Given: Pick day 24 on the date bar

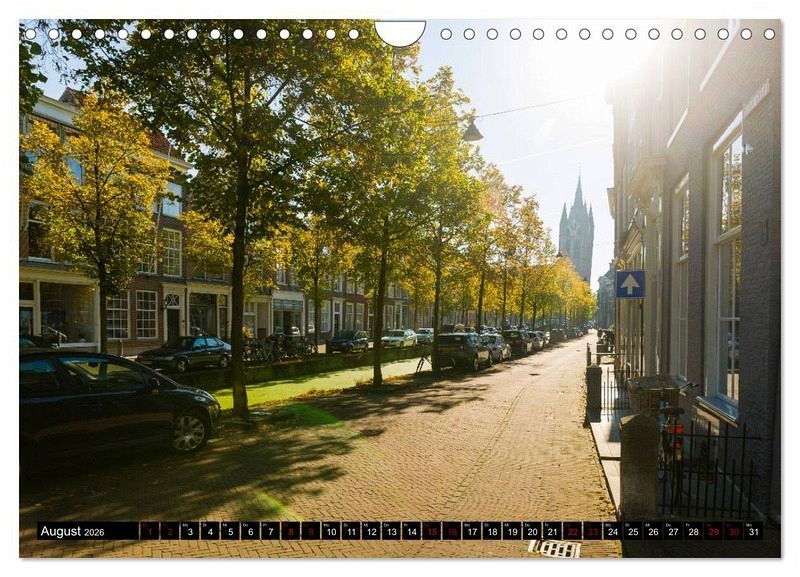Looking at the screenshot, I should [612, 531].
